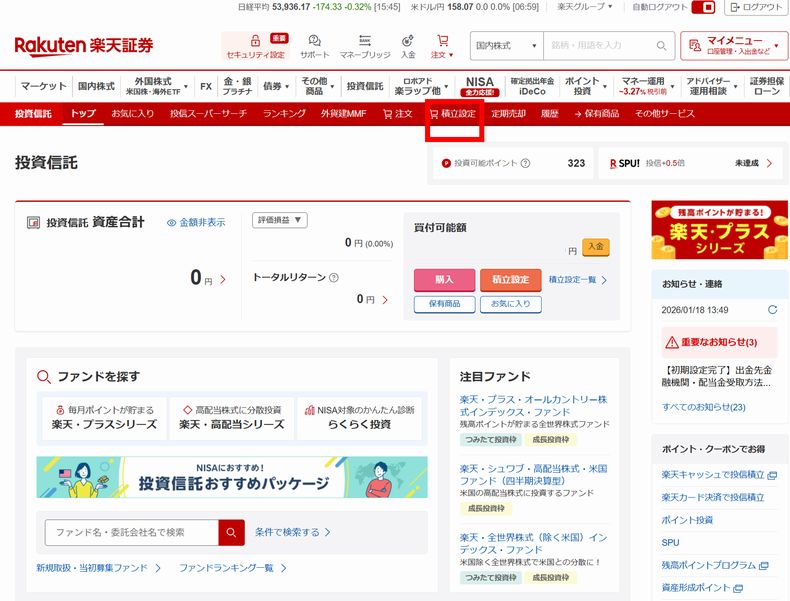Viewport: 790px width, 601px height.
Task: Open 残高ポイントプログラム link
Action: tap(714, 566)
